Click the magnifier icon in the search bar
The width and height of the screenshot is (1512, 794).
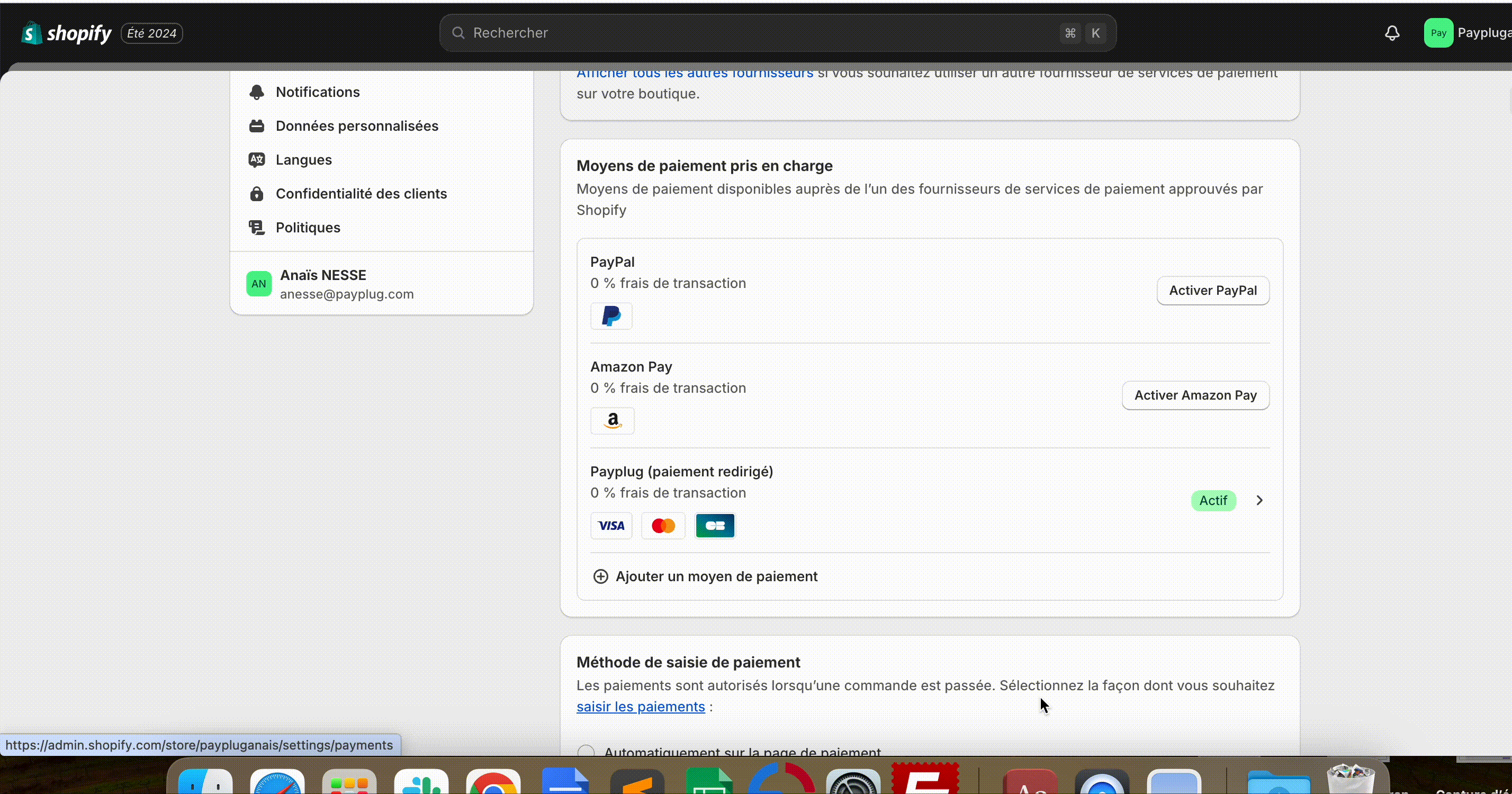[458, 33]
